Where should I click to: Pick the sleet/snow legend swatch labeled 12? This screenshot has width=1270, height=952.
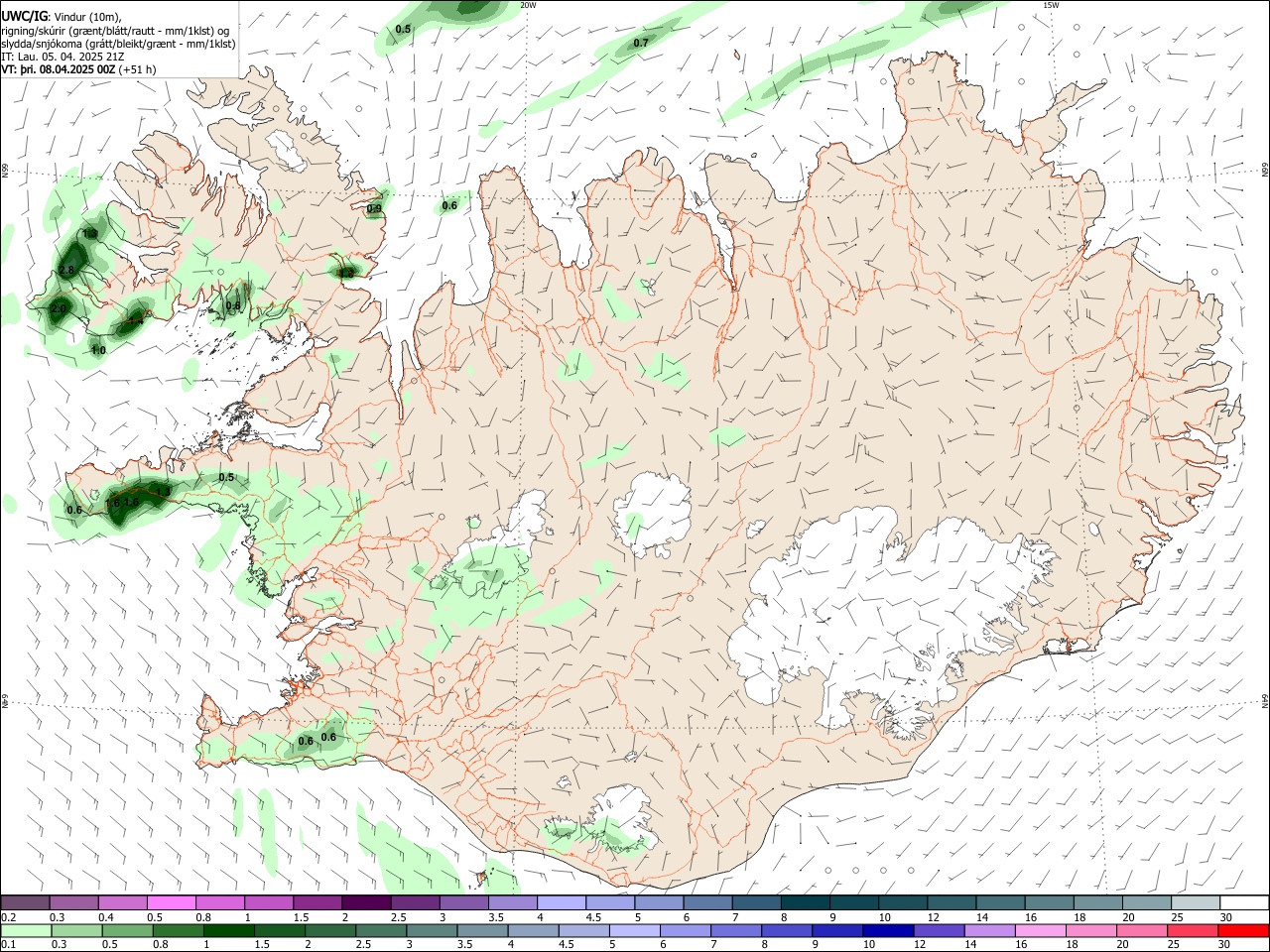[x=952, y=902]
